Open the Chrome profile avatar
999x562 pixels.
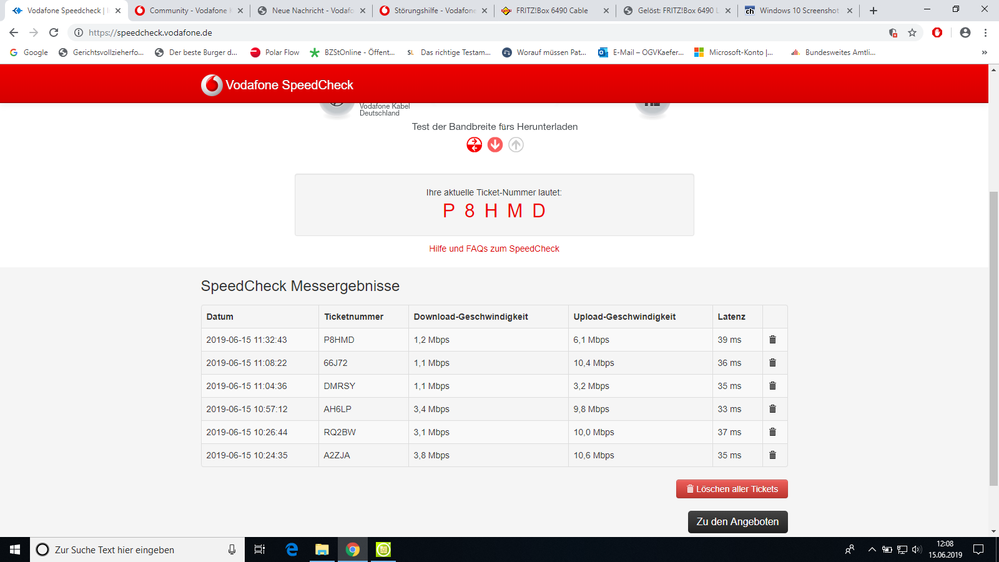pyautogui.click(x=965, y=32)
